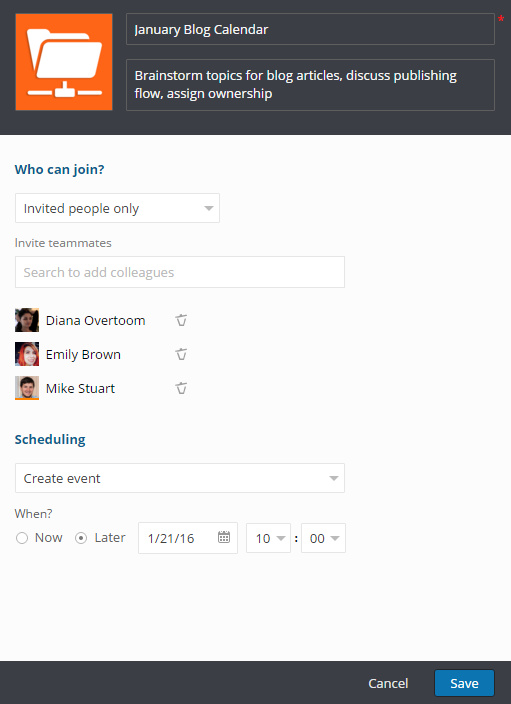This screenshot has height=704, width=511.
Task: Open the Invited people only dropdown
Action: click(117, 208)
